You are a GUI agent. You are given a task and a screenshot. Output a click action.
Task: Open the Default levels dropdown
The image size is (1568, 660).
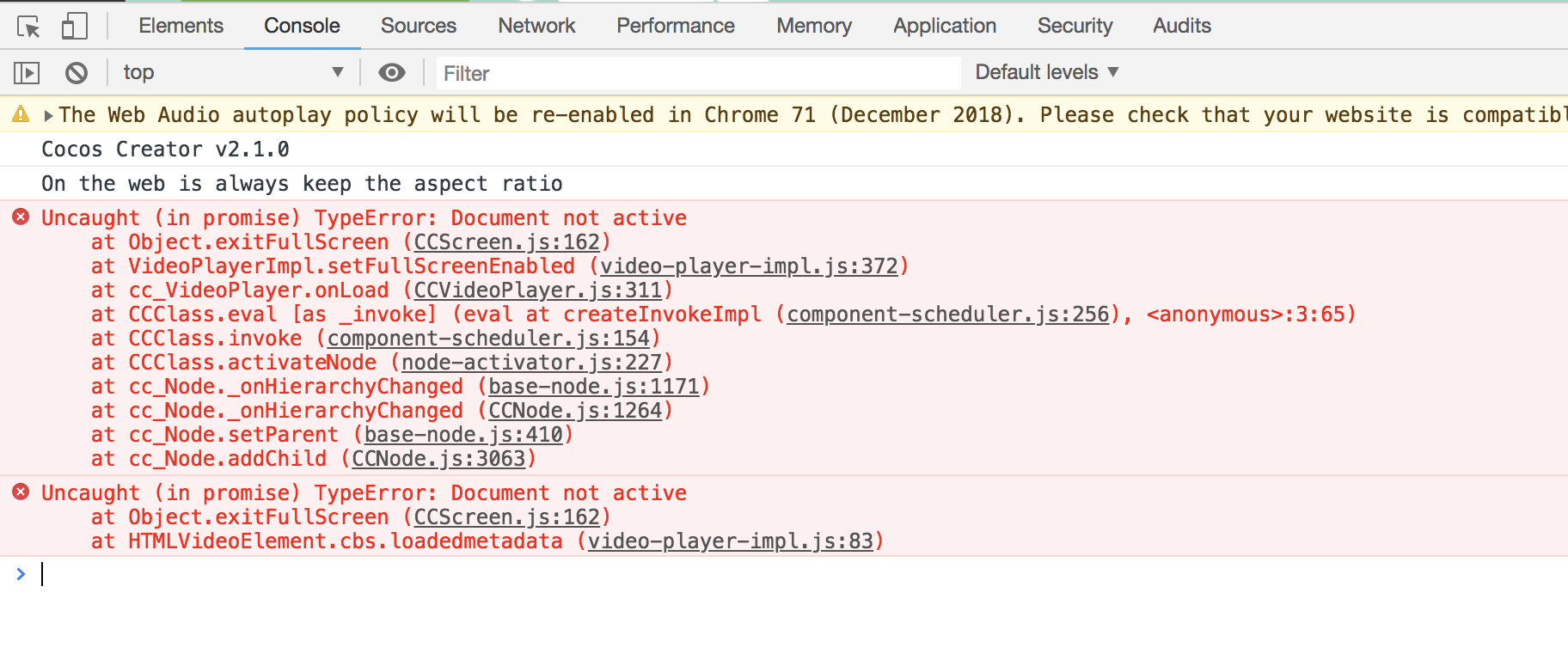click(x=1046, y=72)
